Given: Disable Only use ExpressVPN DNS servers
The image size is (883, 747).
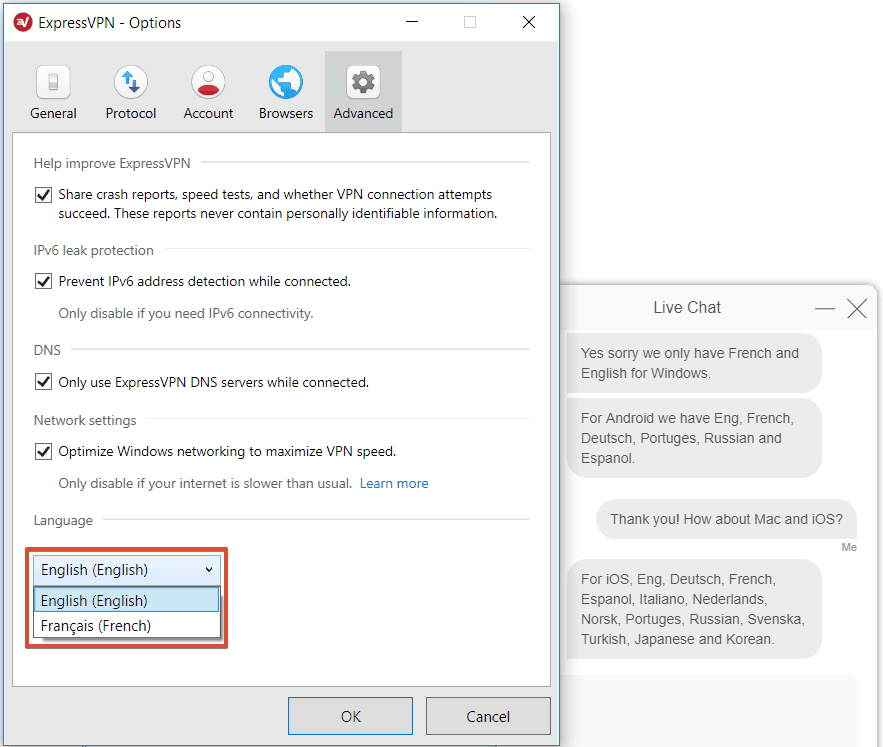Looking at the screenshot, I should 43,382.
